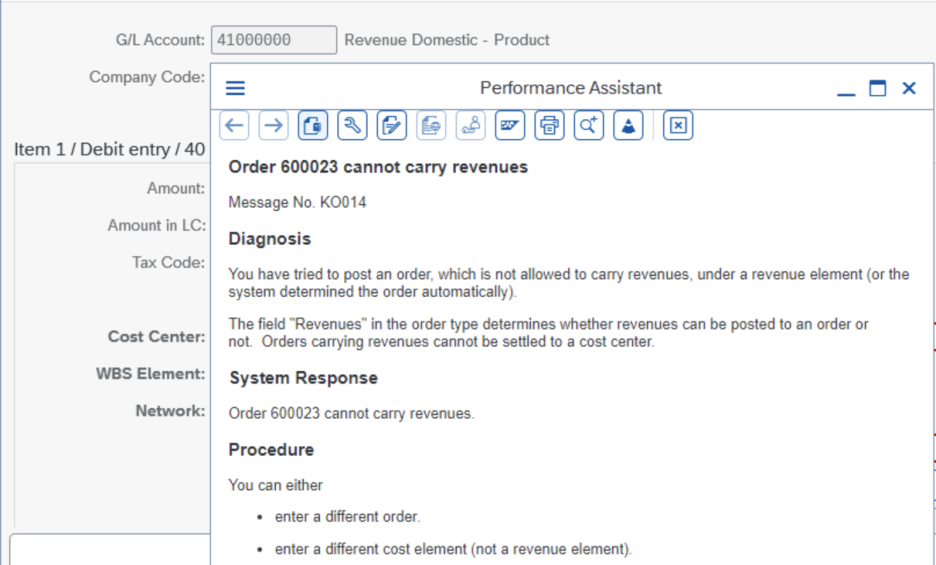Viewport: 936px width, 565px height.
Task: Click the Diagnosis heading
Action: pos(270,239)
